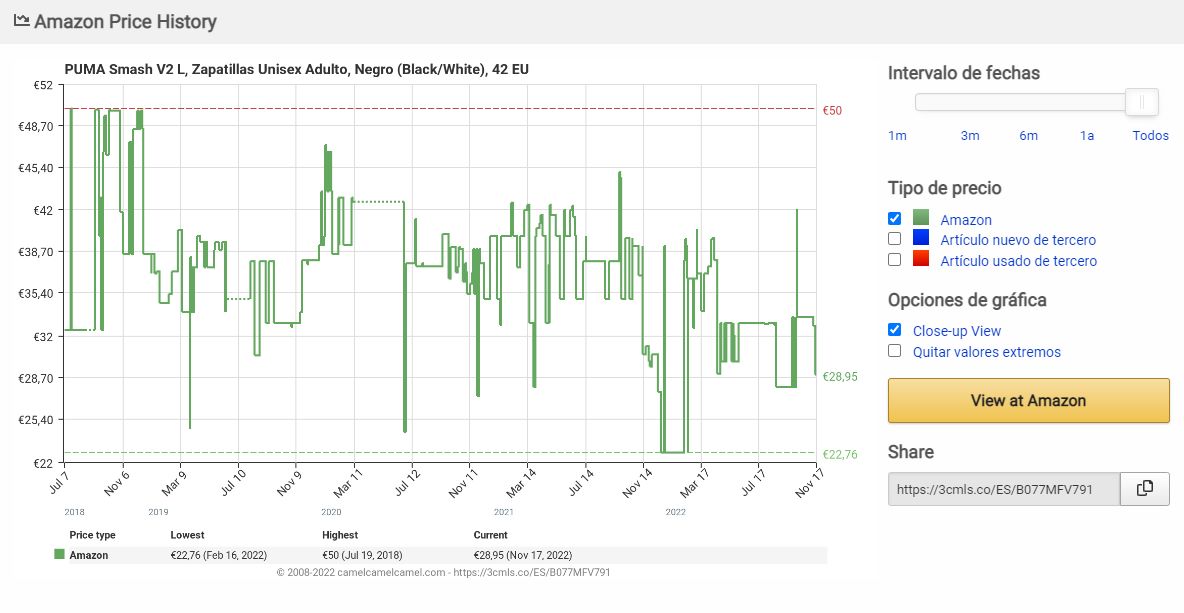Click the Amazon row in price table
Image resolution: width=1184 pixels, height=613 pixels.
pyautogui.click(x=440, y=555)
